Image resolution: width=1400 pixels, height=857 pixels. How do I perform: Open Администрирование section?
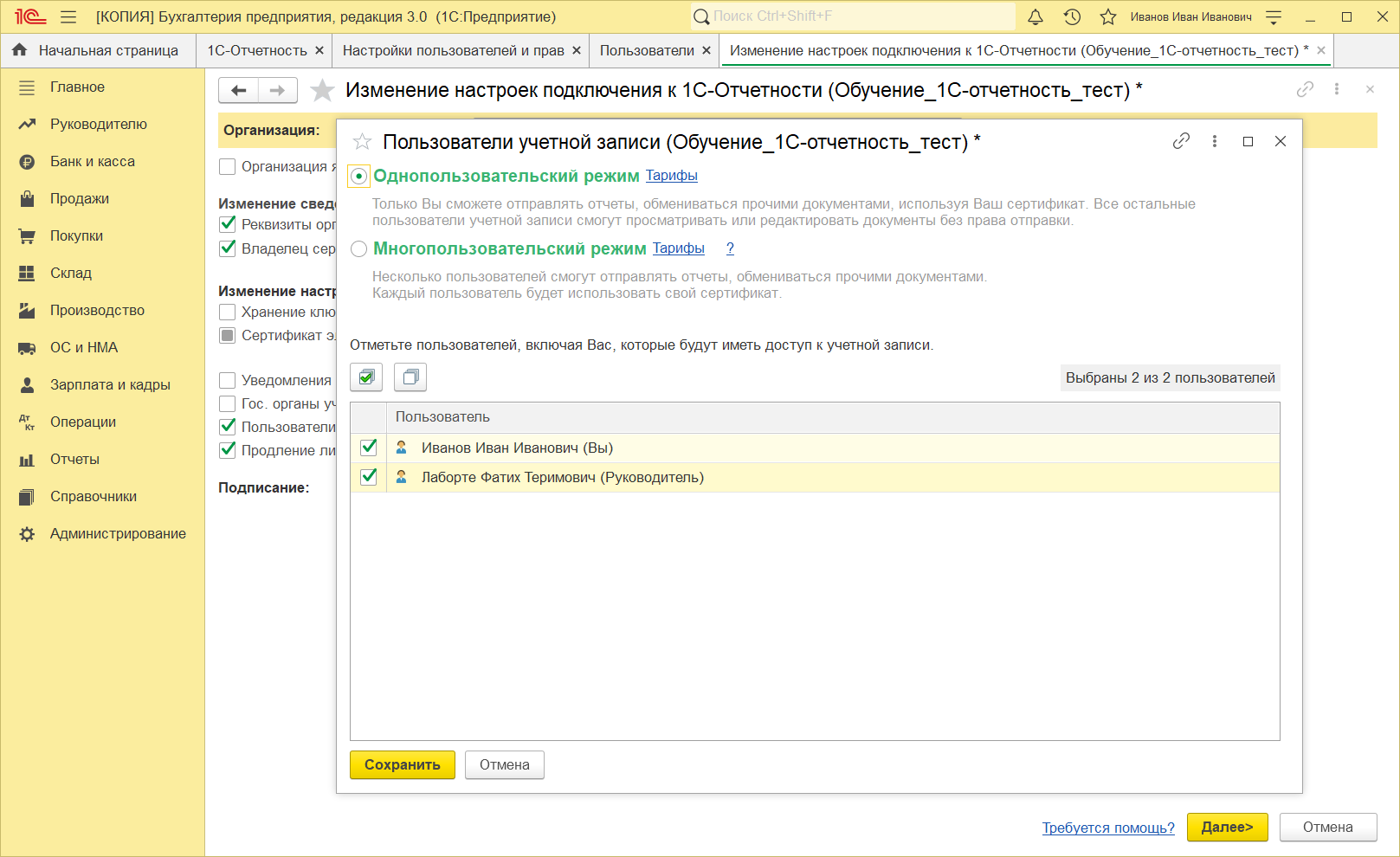coord(102,534)
